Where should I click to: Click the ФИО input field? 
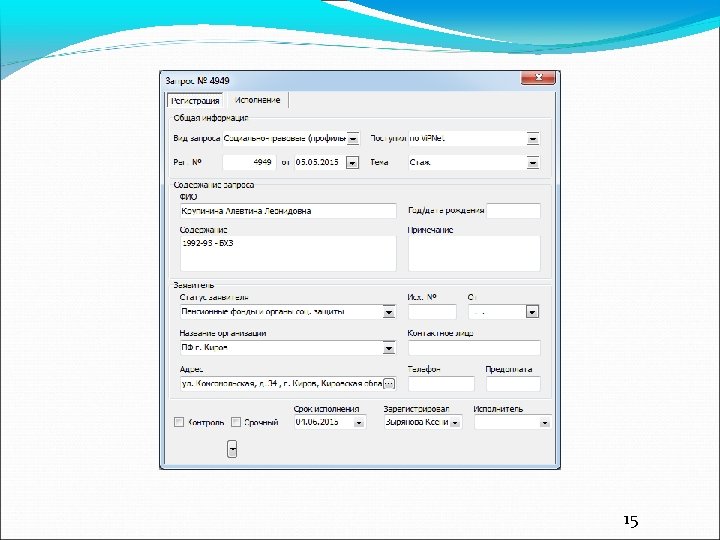click(288, 211)
